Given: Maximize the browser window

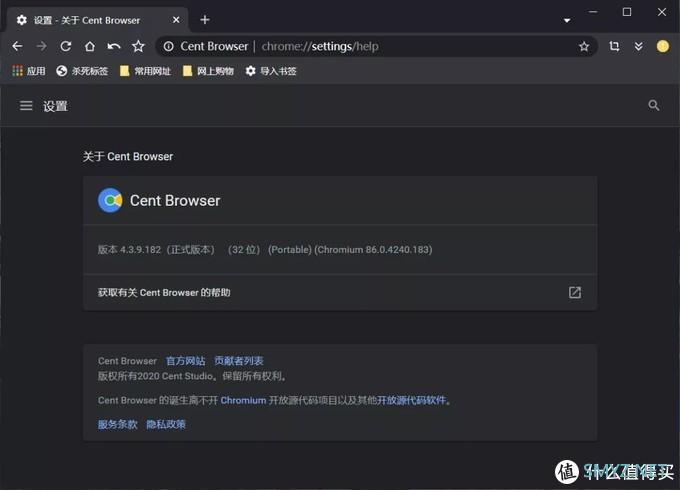Looking at the screenshot, I should [x=627, y=12].
